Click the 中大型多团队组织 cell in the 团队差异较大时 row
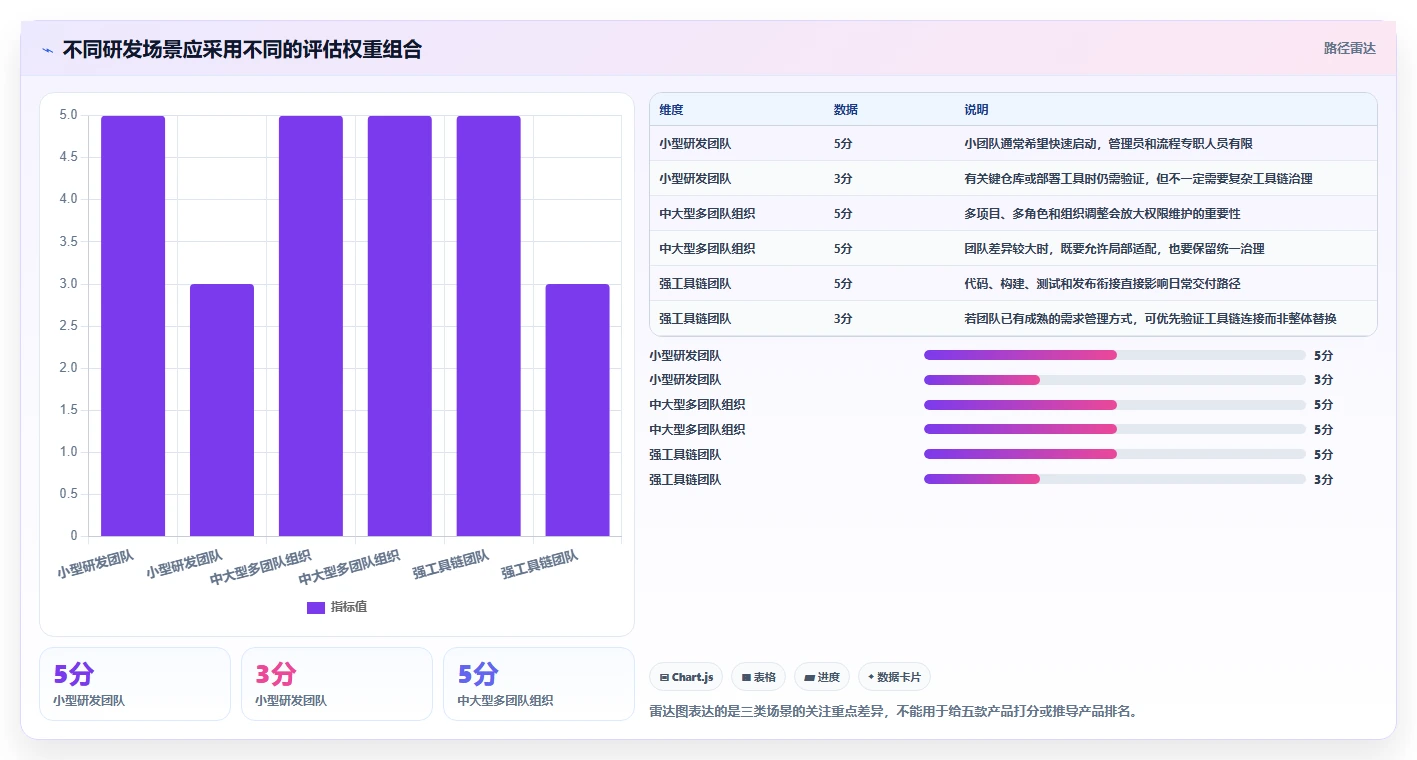The image size is (1417, 760). 707,249
